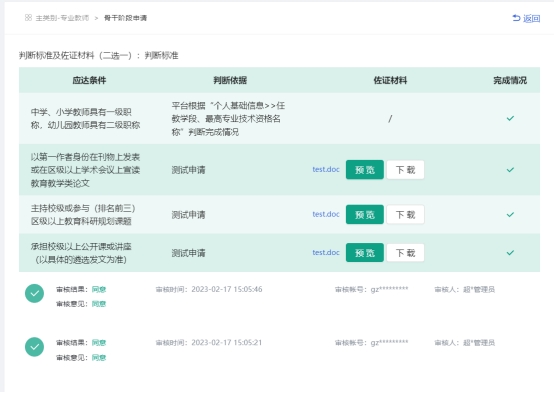The image size is (554, 393).
Task: Click the completion checkmark for 教育科研规划课题 row
Action: click(510, 215)
